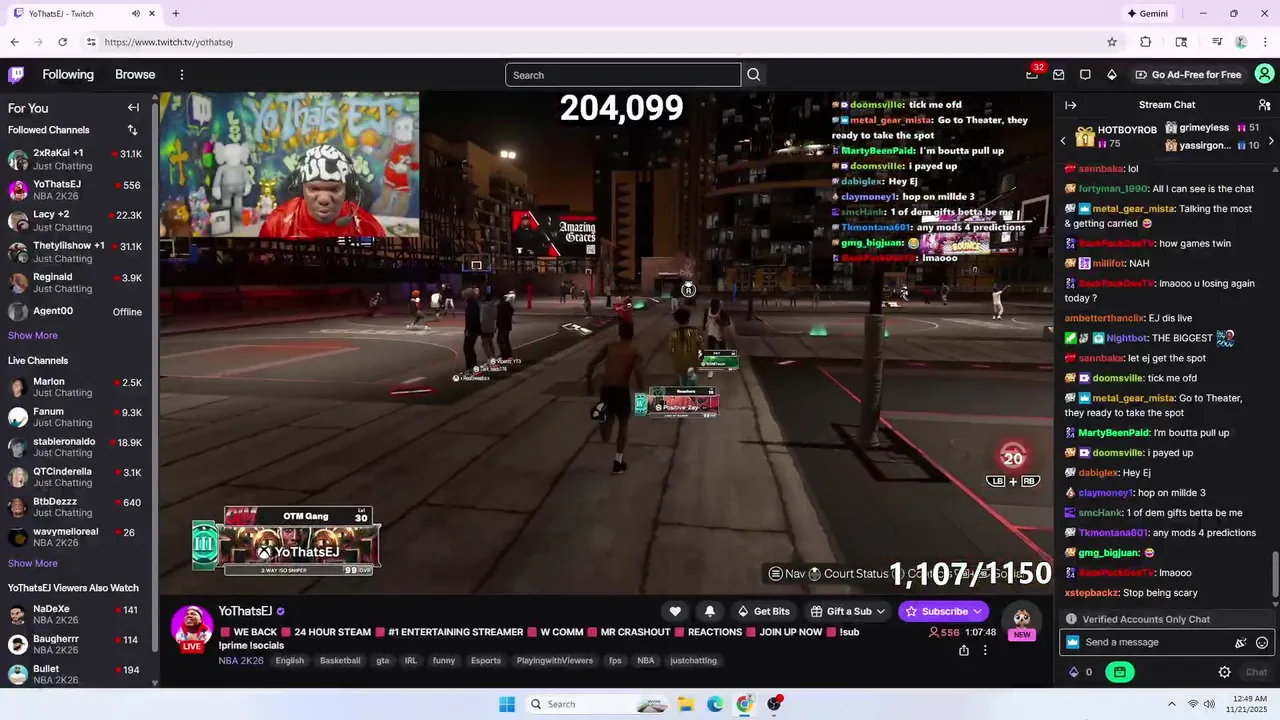Open the Browse tab
The image size is (1280, 720).
[135, 75]
